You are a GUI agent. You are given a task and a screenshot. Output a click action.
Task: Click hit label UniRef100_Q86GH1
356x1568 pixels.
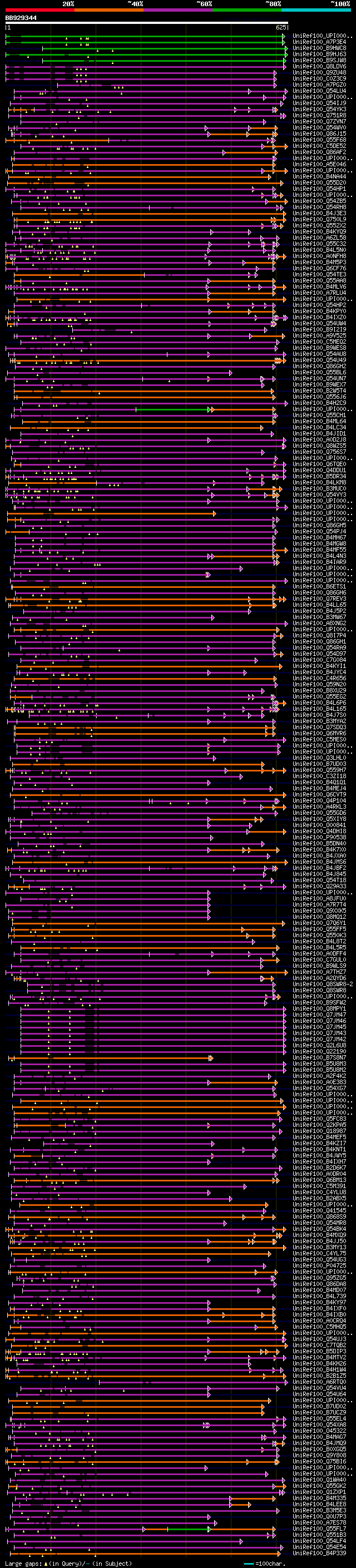[x=319, y=641]
